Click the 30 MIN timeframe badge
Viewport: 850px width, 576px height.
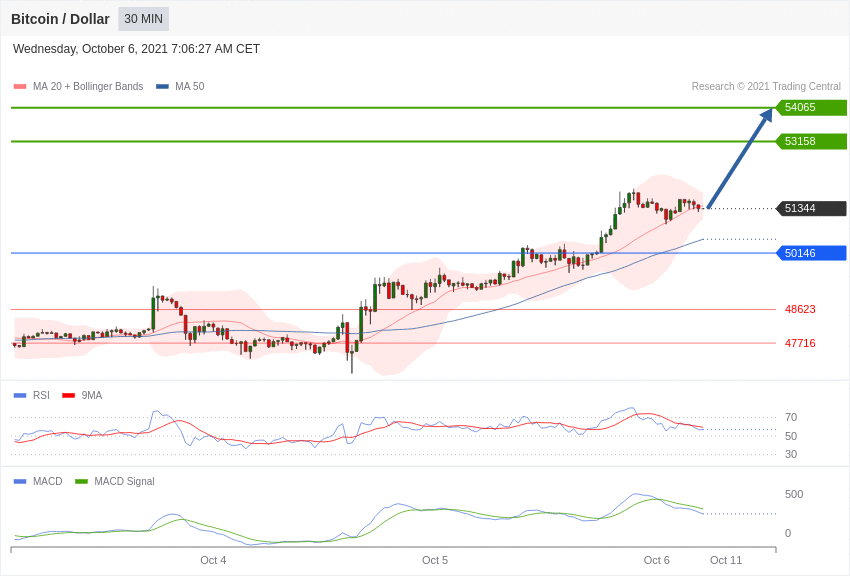pos(143,19)
